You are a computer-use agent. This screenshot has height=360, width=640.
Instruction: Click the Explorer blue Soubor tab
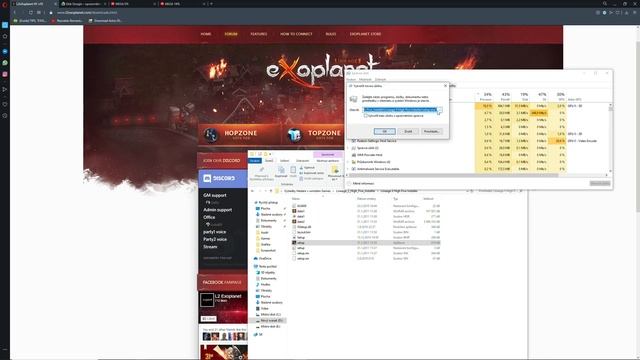click(x=255, y=161)
